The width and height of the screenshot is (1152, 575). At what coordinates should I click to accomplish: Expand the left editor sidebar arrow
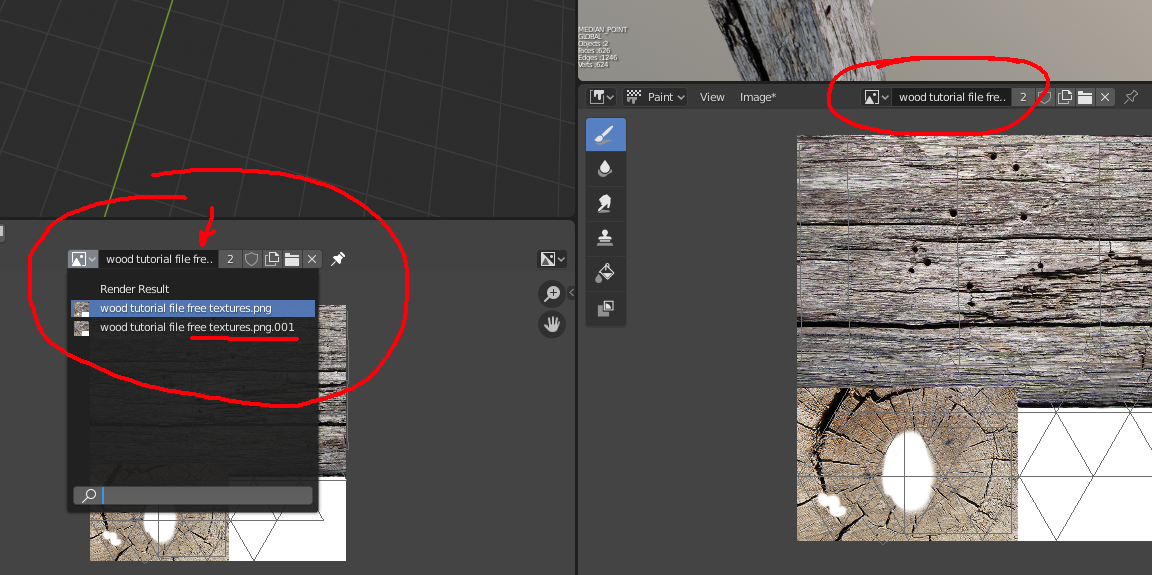pos(572,292)
